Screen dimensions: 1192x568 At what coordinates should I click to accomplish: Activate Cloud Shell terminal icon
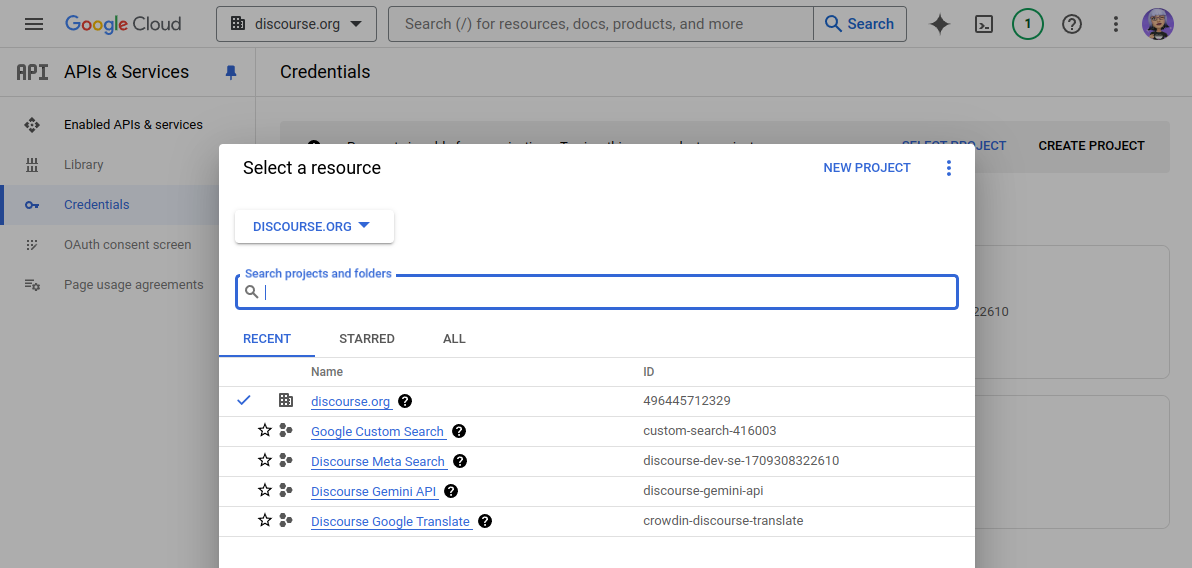984,24
